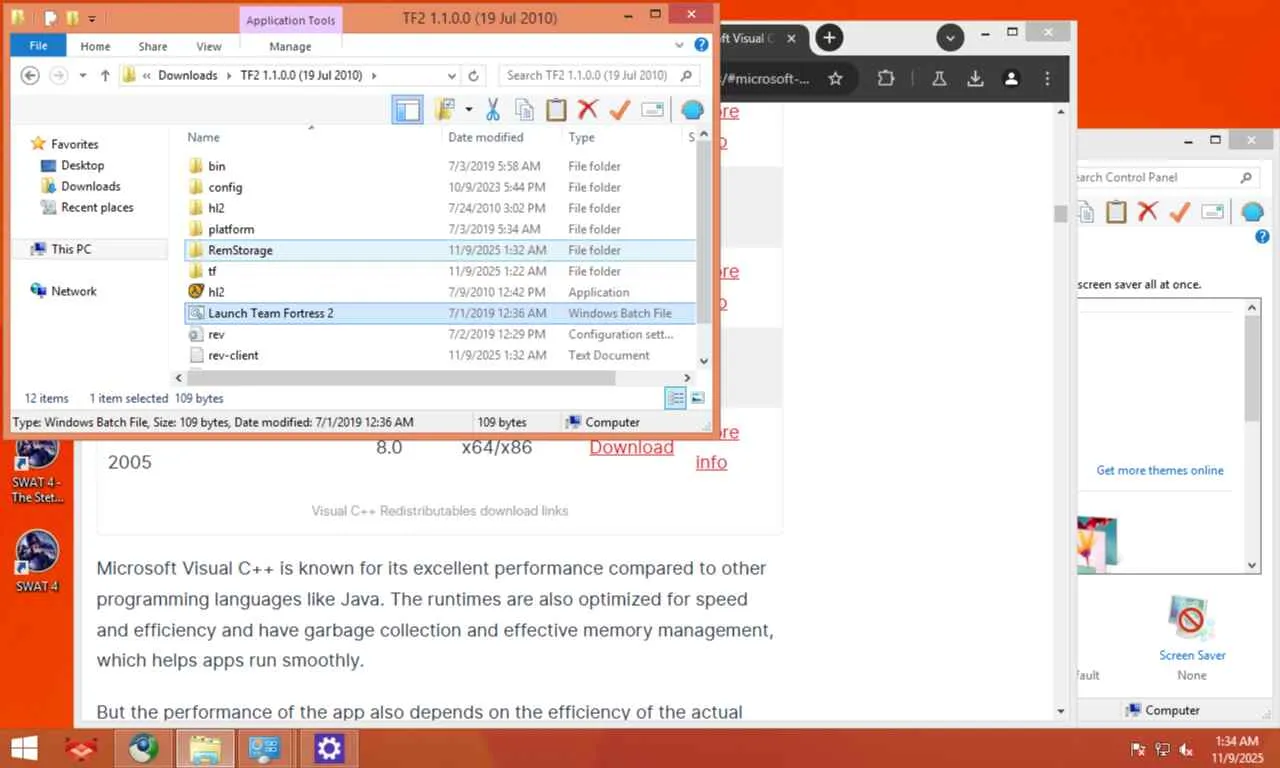
Task: Select Downloads in the Favorites pane
Action: [90, 186]
